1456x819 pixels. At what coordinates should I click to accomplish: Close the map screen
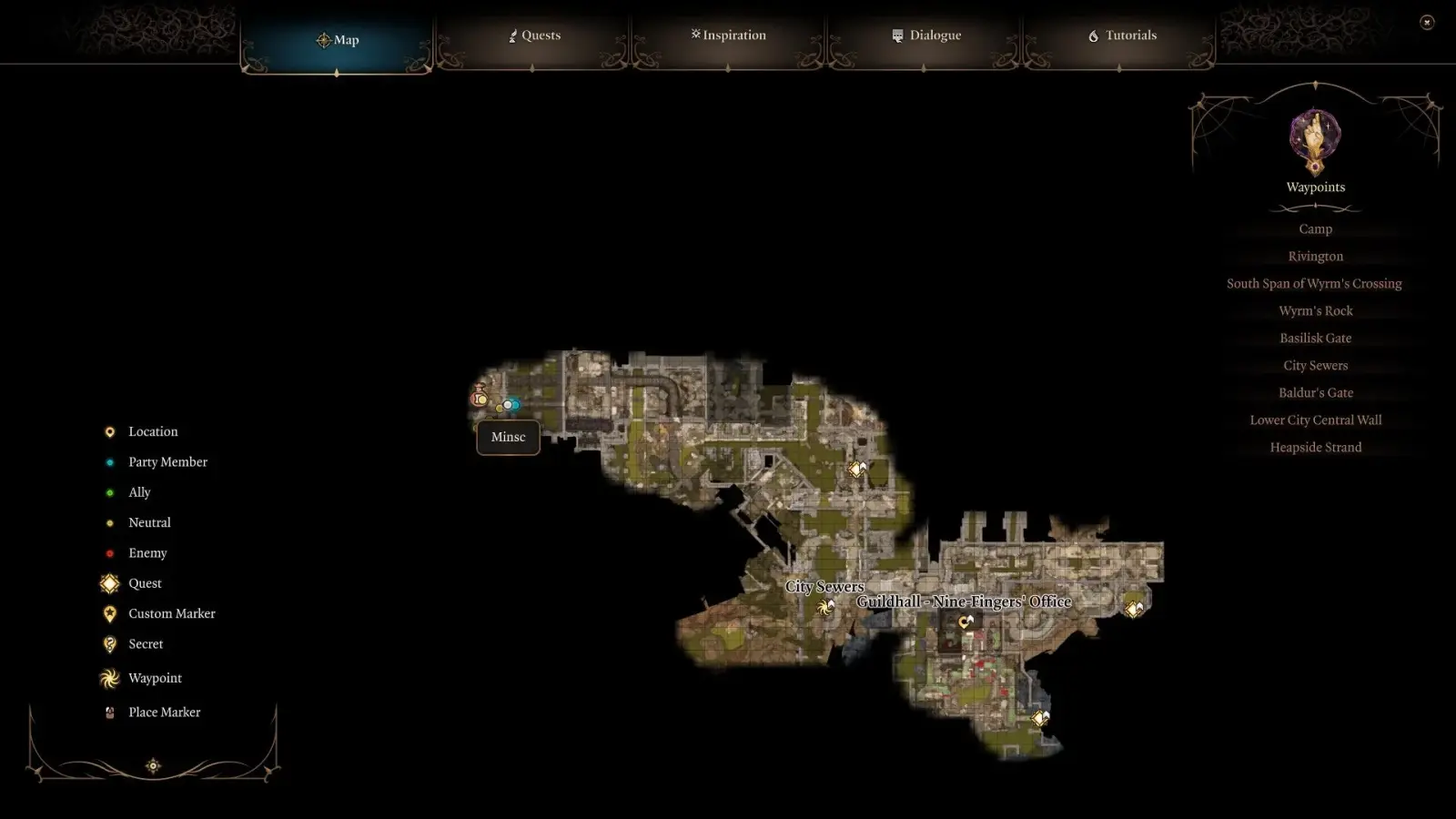coord(1427,23)
